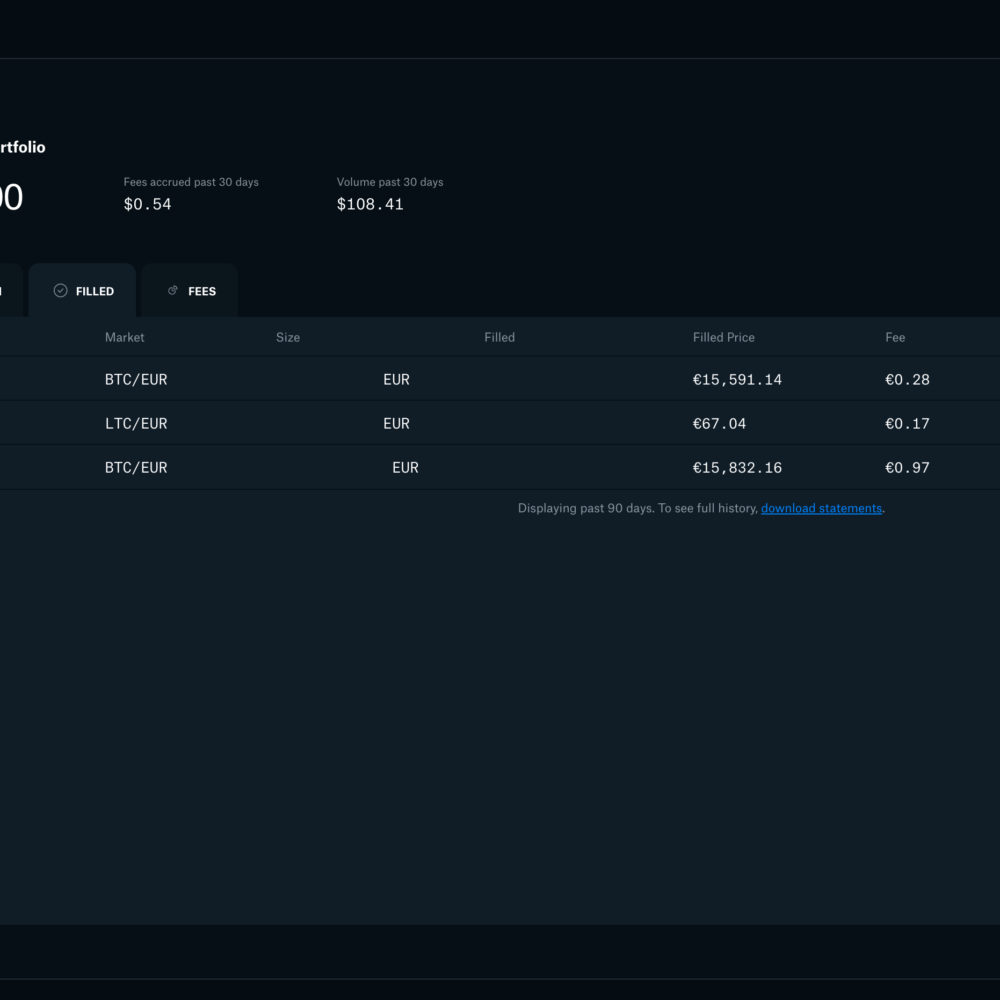Select BTC/EUR market in the €15,591.14 row
1000x1000 pixels.
click(x=136, y=380)
